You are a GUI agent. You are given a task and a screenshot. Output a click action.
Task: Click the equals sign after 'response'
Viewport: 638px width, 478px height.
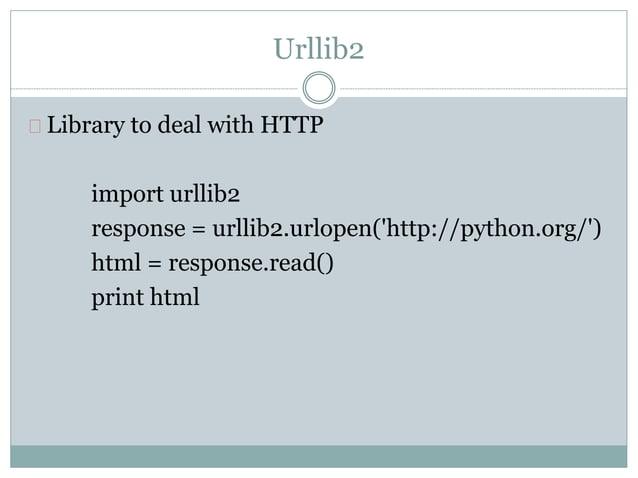(199, 230)
